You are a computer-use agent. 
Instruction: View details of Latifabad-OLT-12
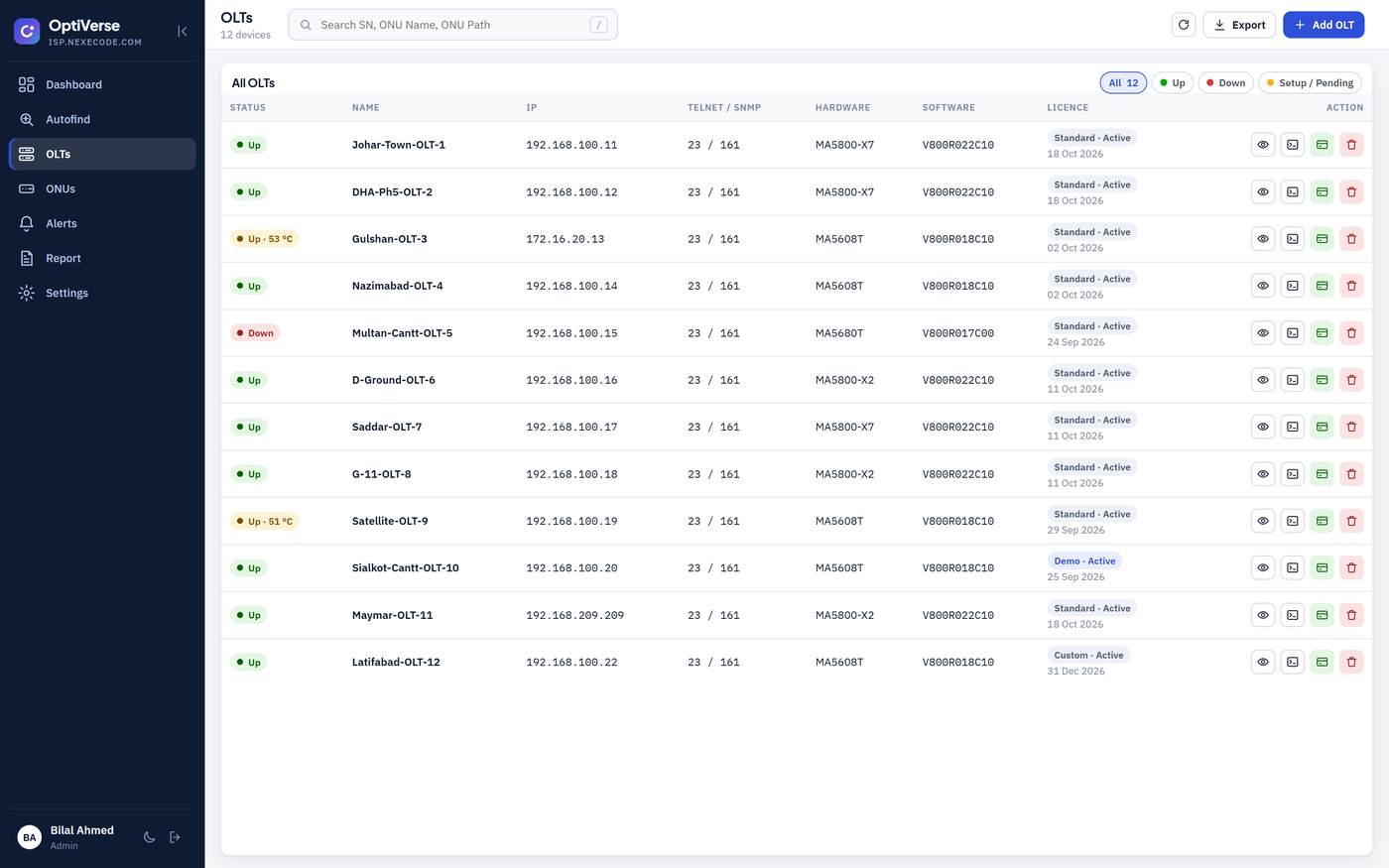click(1263, 662)
